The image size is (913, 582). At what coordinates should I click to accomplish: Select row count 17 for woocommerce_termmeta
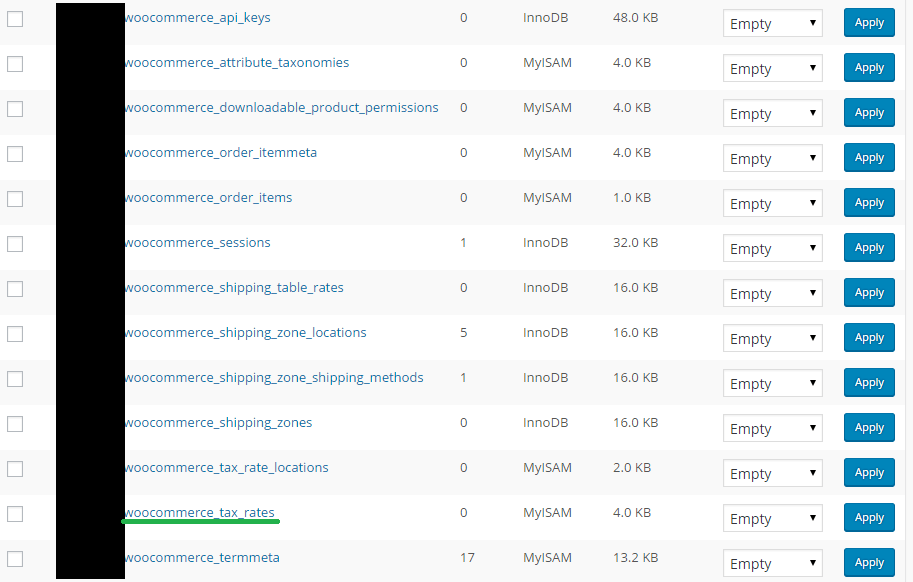[x=467, y=558]
